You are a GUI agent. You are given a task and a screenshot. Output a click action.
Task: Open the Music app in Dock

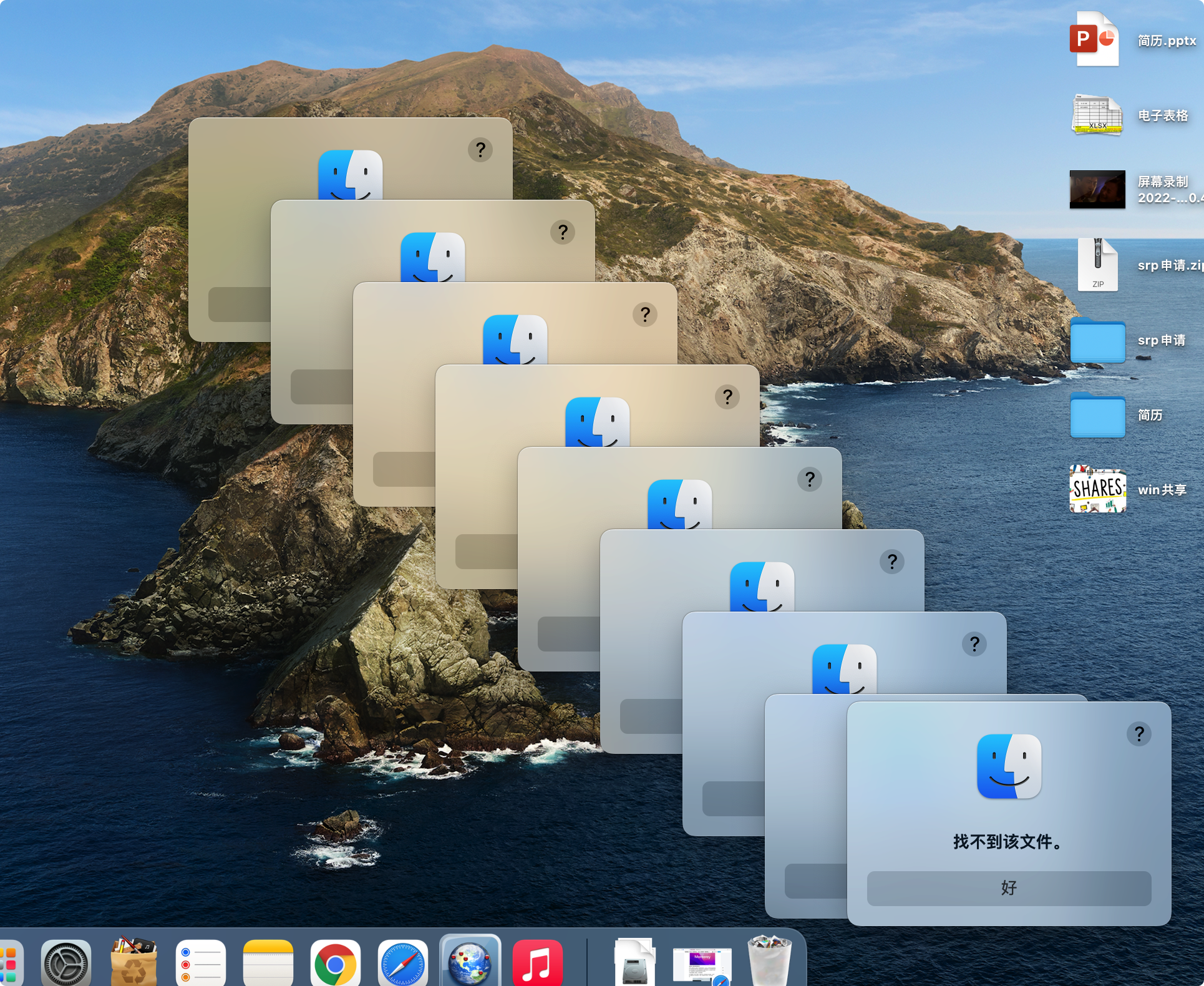[x=537, y=964]
